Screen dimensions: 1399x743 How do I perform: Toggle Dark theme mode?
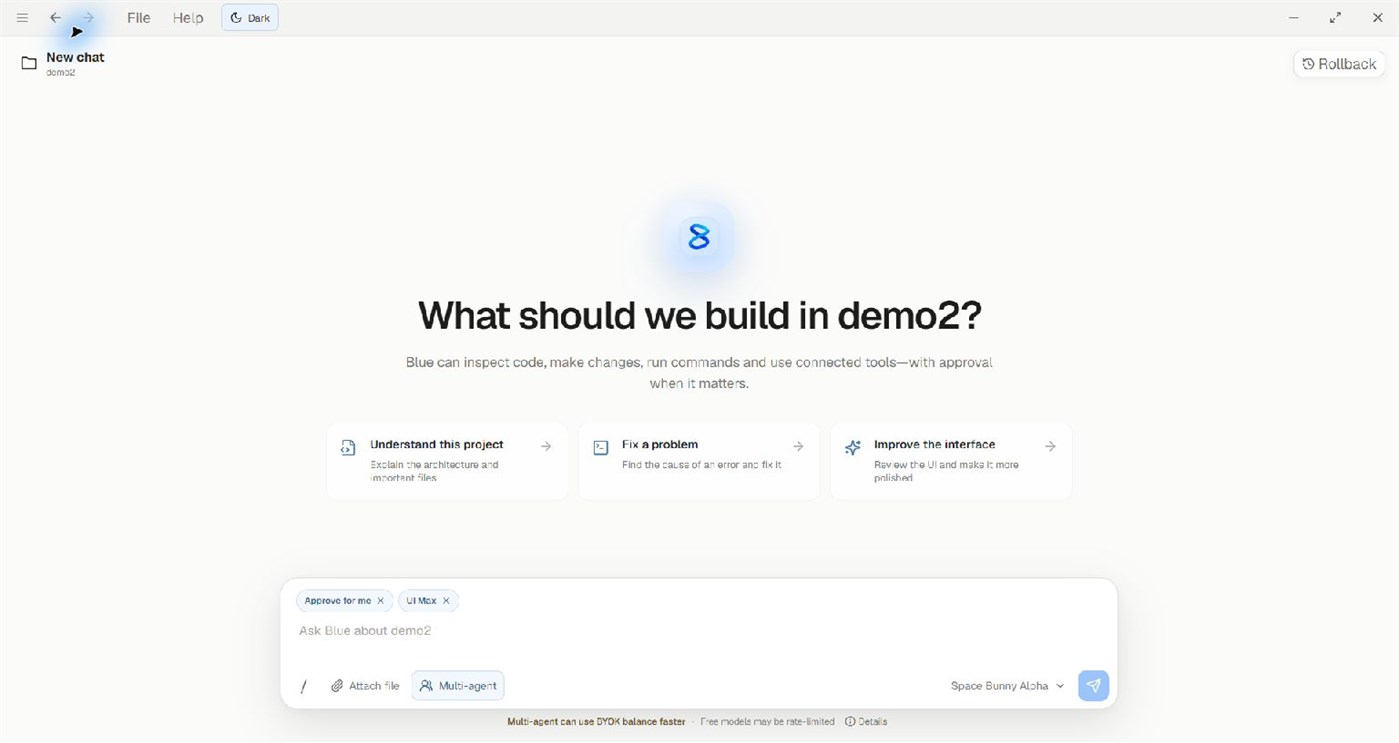coord(250,18)
